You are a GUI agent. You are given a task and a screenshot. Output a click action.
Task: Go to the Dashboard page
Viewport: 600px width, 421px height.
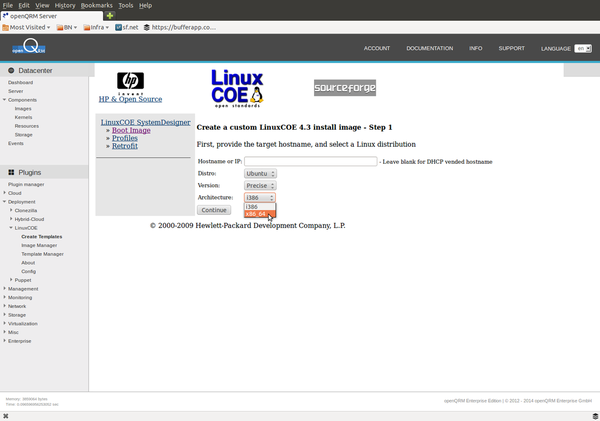tap(20, 82)
